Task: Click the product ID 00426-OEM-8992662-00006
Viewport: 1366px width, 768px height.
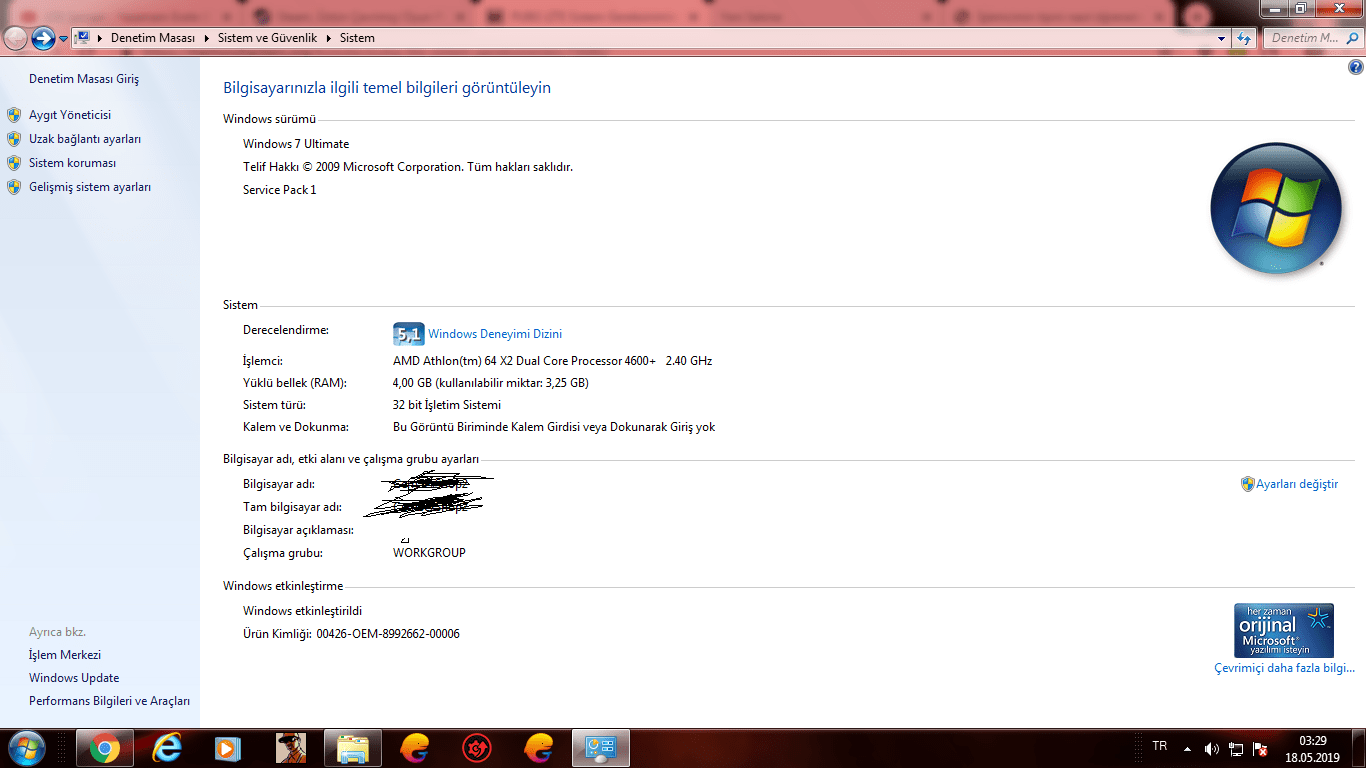Action: click(388, 634)
